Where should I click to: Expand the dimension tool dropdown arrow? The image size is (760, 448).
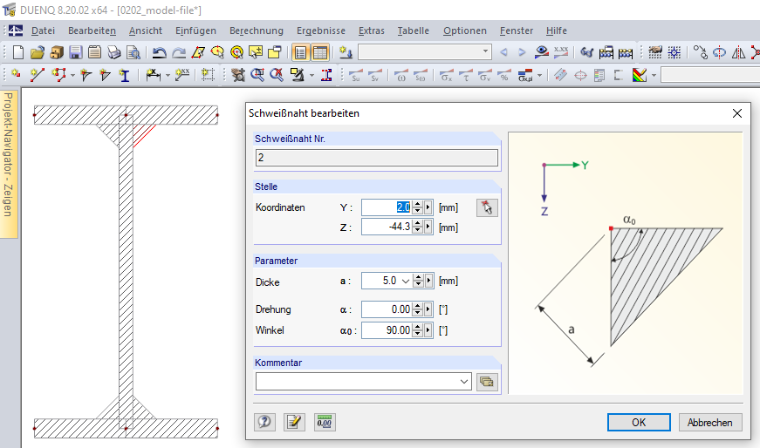click(x=168, y=76)
